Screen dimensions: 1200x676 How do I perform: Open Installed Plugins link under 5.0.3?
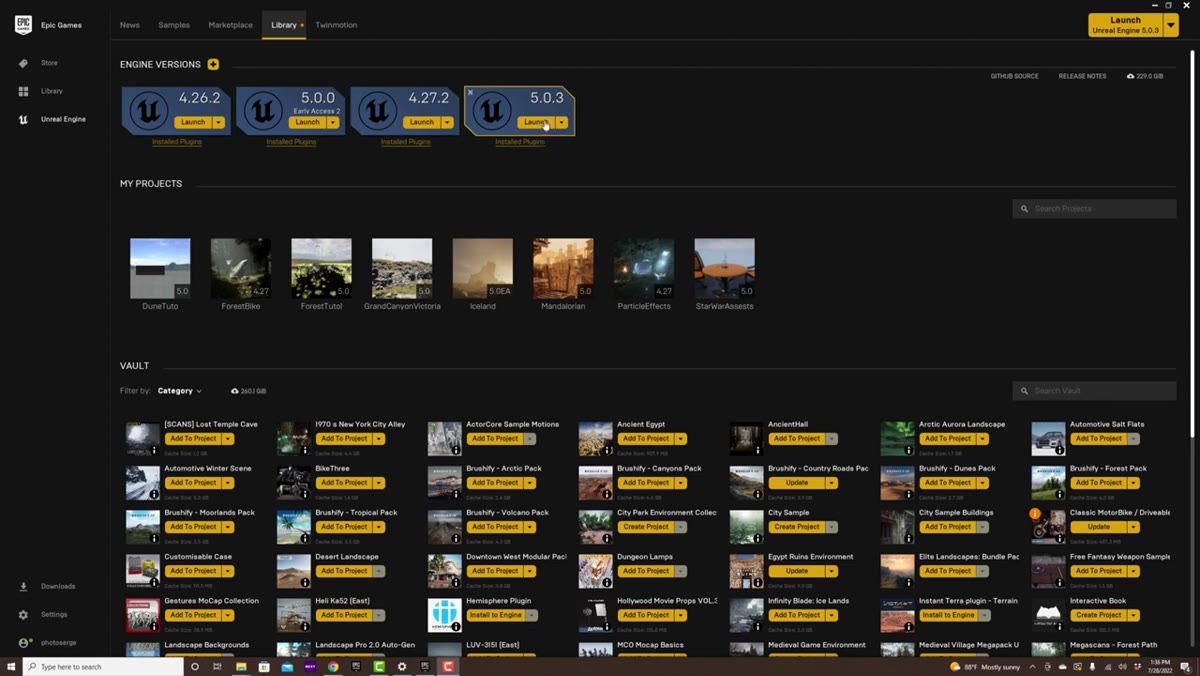[x=520, y=142]
